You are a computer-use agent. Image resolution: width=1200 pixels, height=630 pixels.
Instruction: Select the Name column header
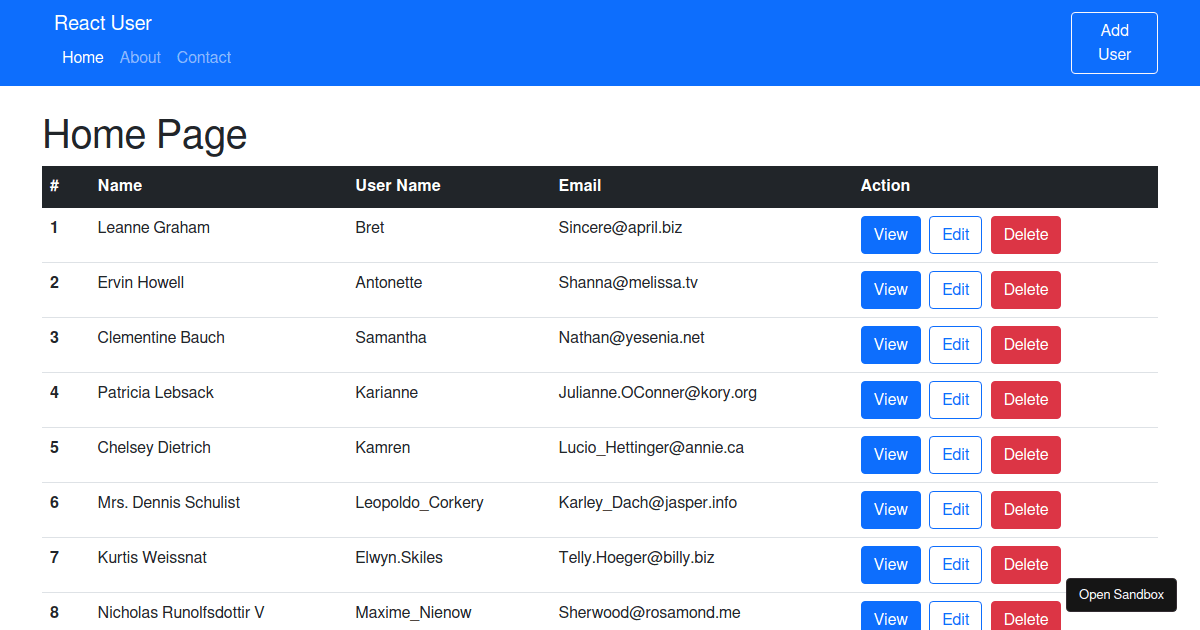click(119, 185)
